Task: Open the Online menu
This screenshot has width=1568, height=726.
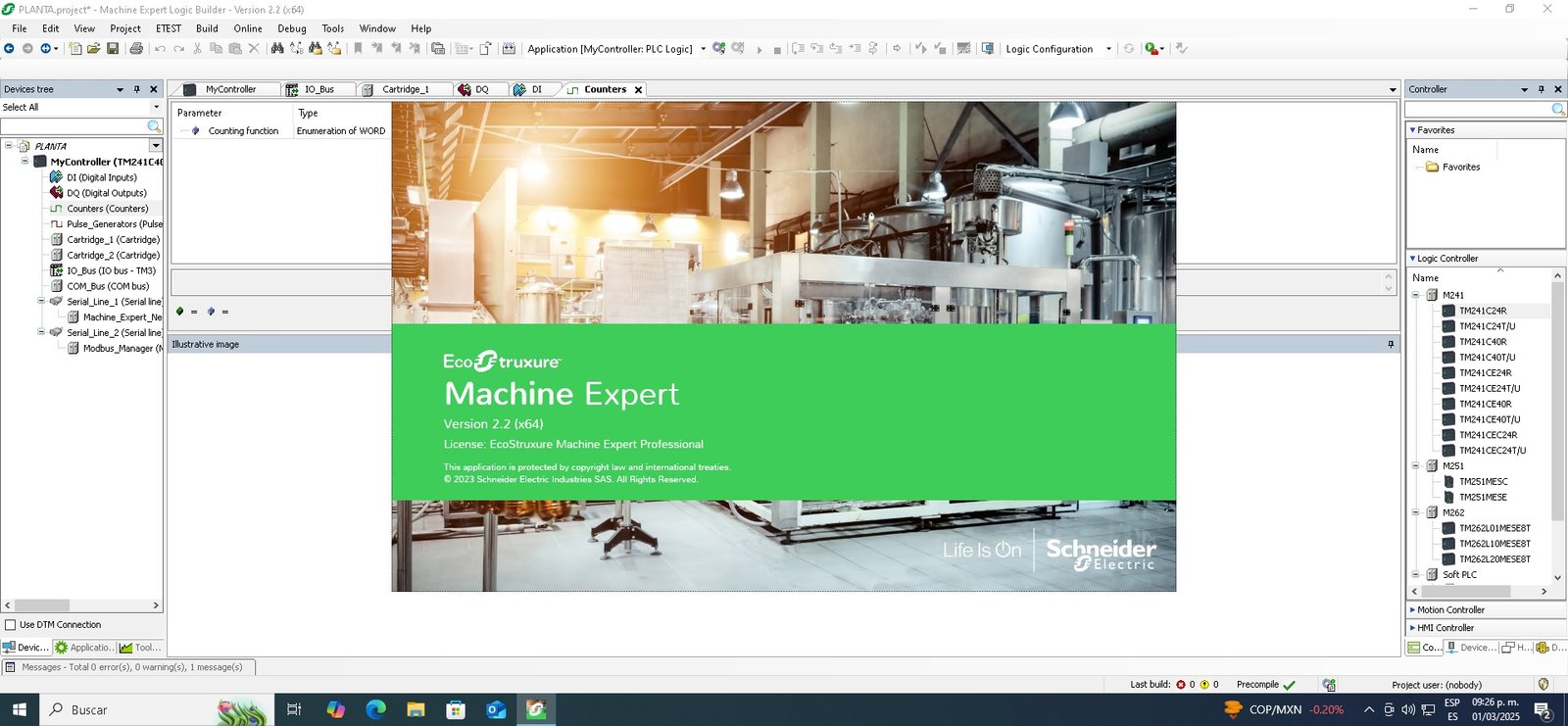Action: (x=248, y=28)
